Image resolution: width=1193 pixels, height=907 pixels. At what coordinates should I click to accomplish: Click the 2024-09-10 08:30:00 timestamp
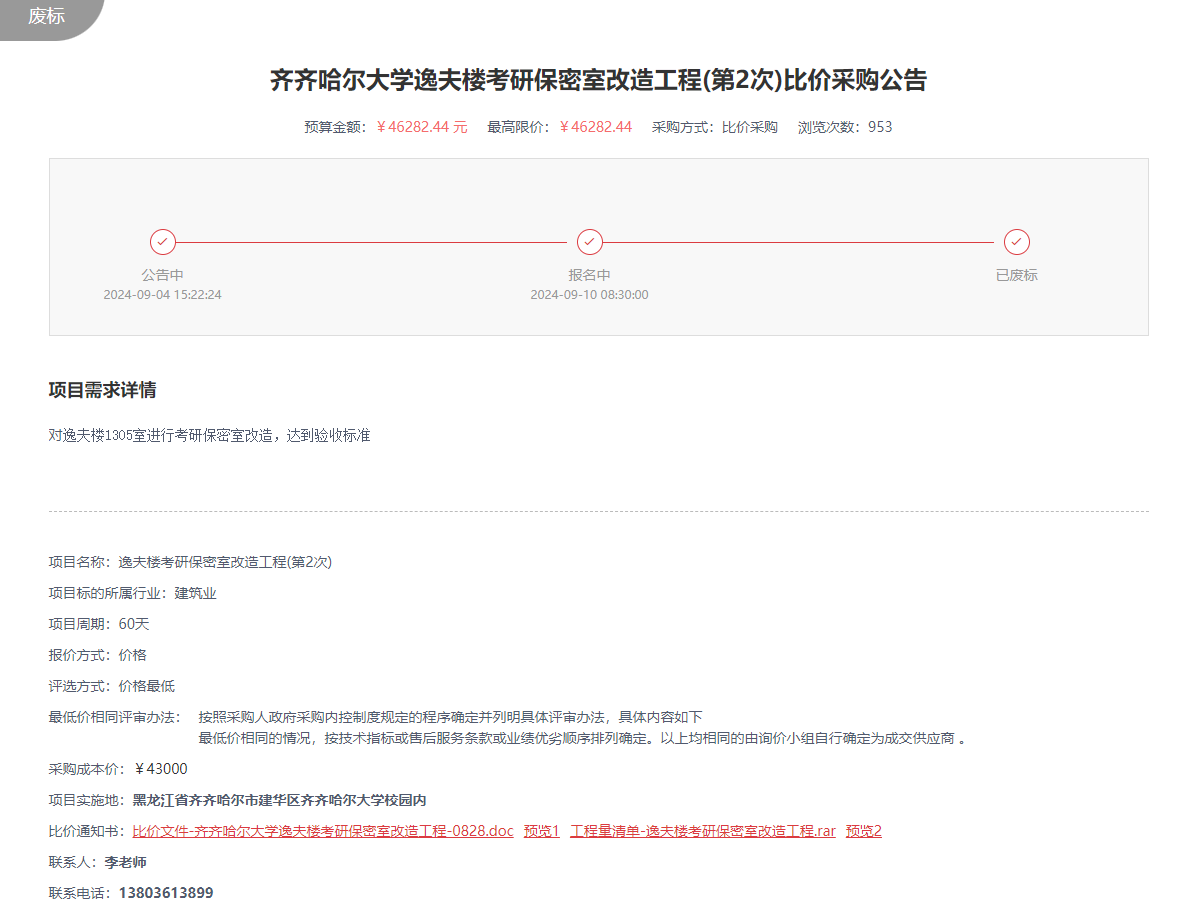pos(590,295)
